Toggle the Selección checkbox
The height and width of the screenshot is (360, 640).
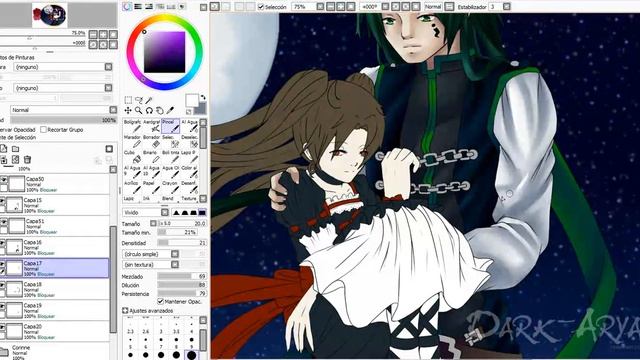point(261,7)
